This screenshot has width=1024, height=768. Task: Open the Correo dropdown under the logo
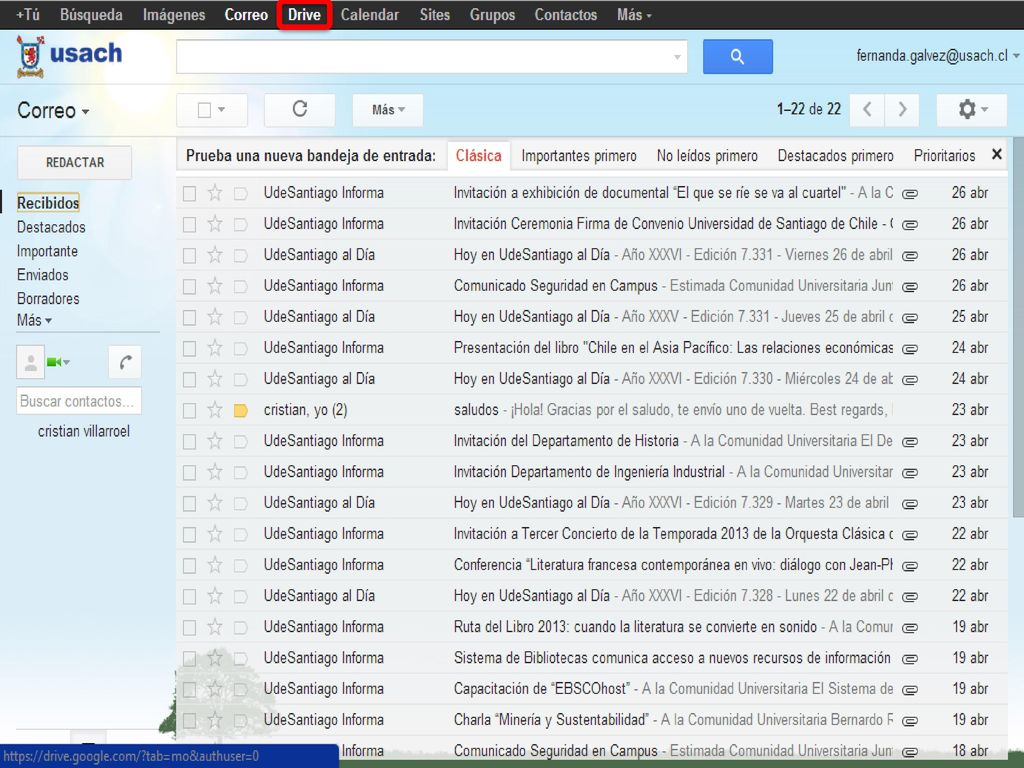coord(53,110)
